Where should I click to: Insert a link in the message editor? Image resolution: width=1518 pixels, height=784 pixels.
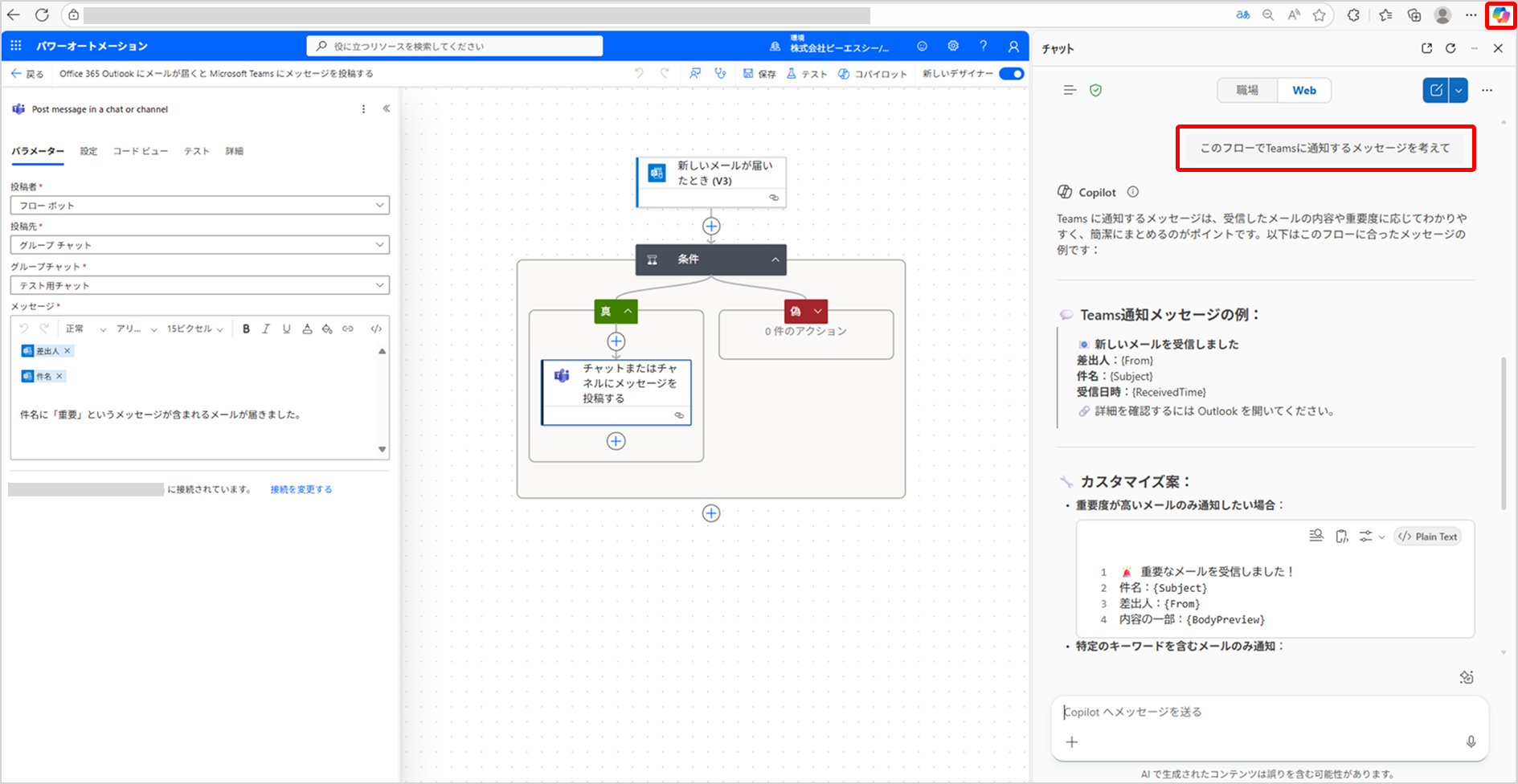[x=347, y=329]
